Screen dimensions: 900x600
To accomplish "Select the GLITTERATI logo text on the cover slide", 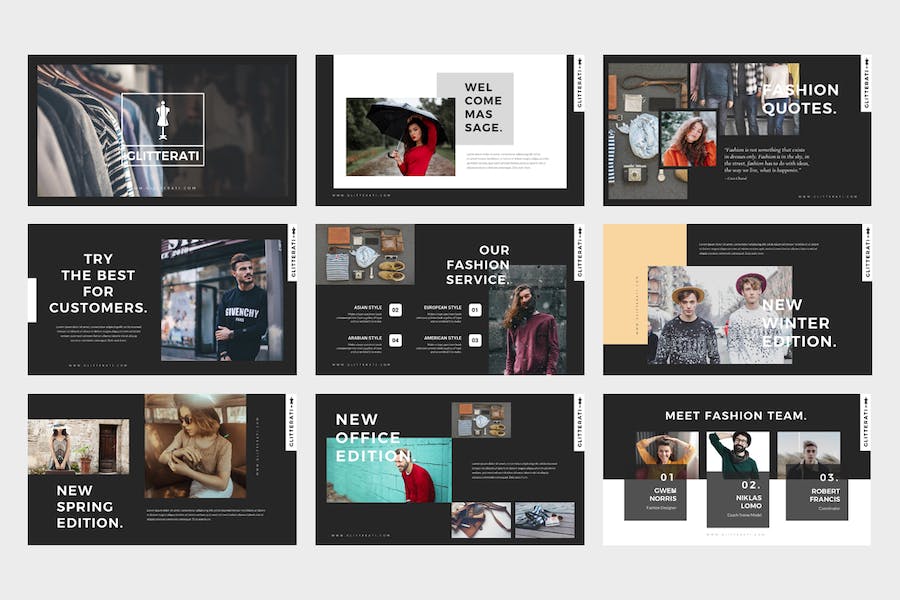I will point(163,156).
